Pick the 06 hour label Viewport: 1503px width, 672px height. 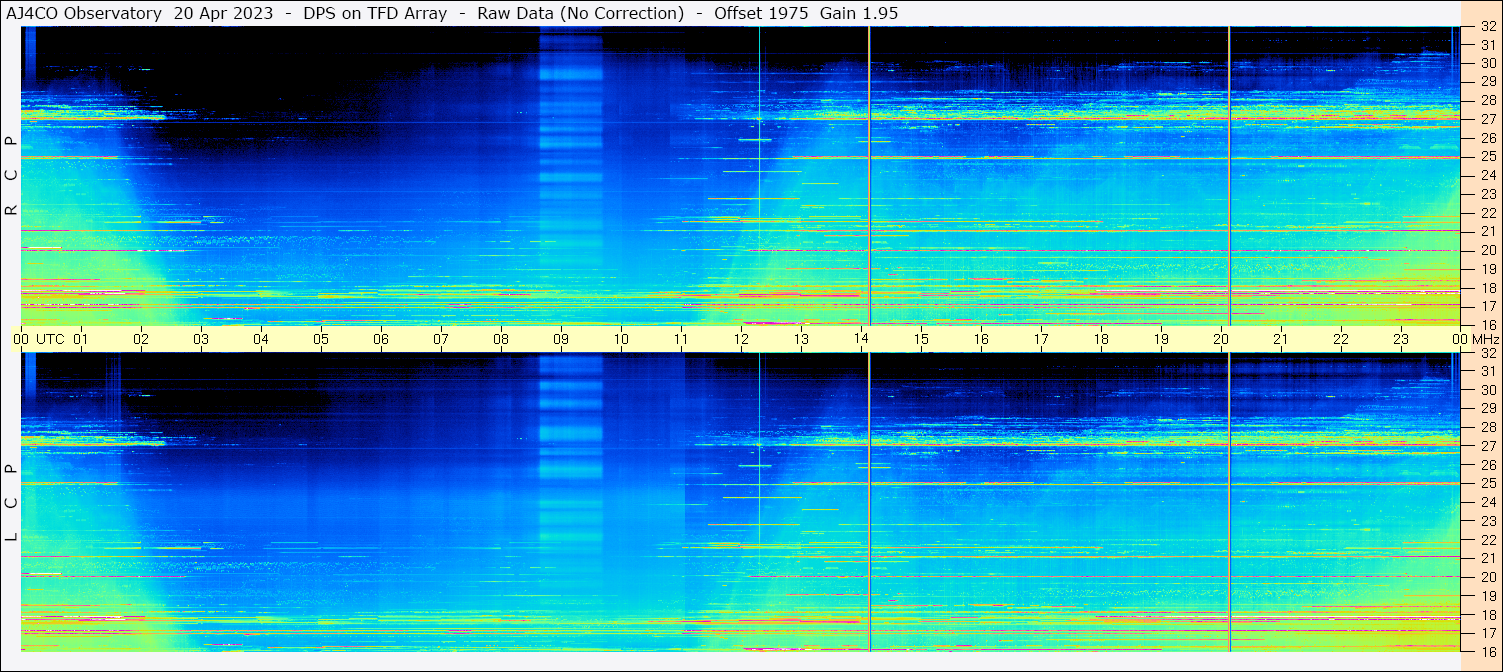click(381, 339)
